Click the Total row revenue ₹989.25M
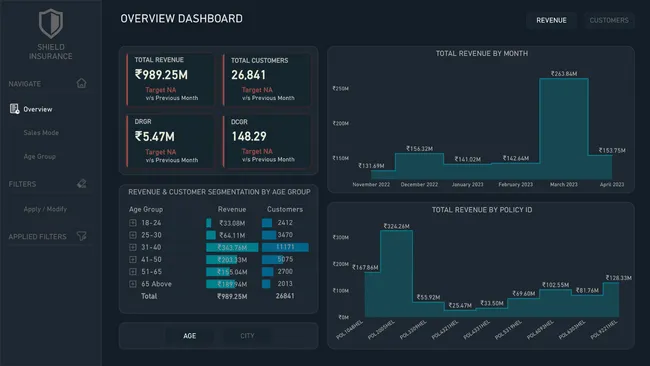The image size is (650, 366). [x=232, y=296]
